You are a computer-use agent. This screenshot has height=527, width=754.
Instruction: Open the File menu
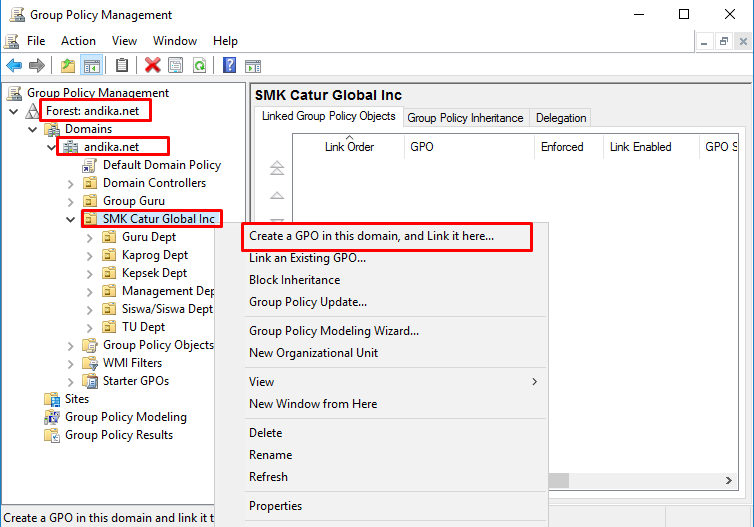pos(36,41)
